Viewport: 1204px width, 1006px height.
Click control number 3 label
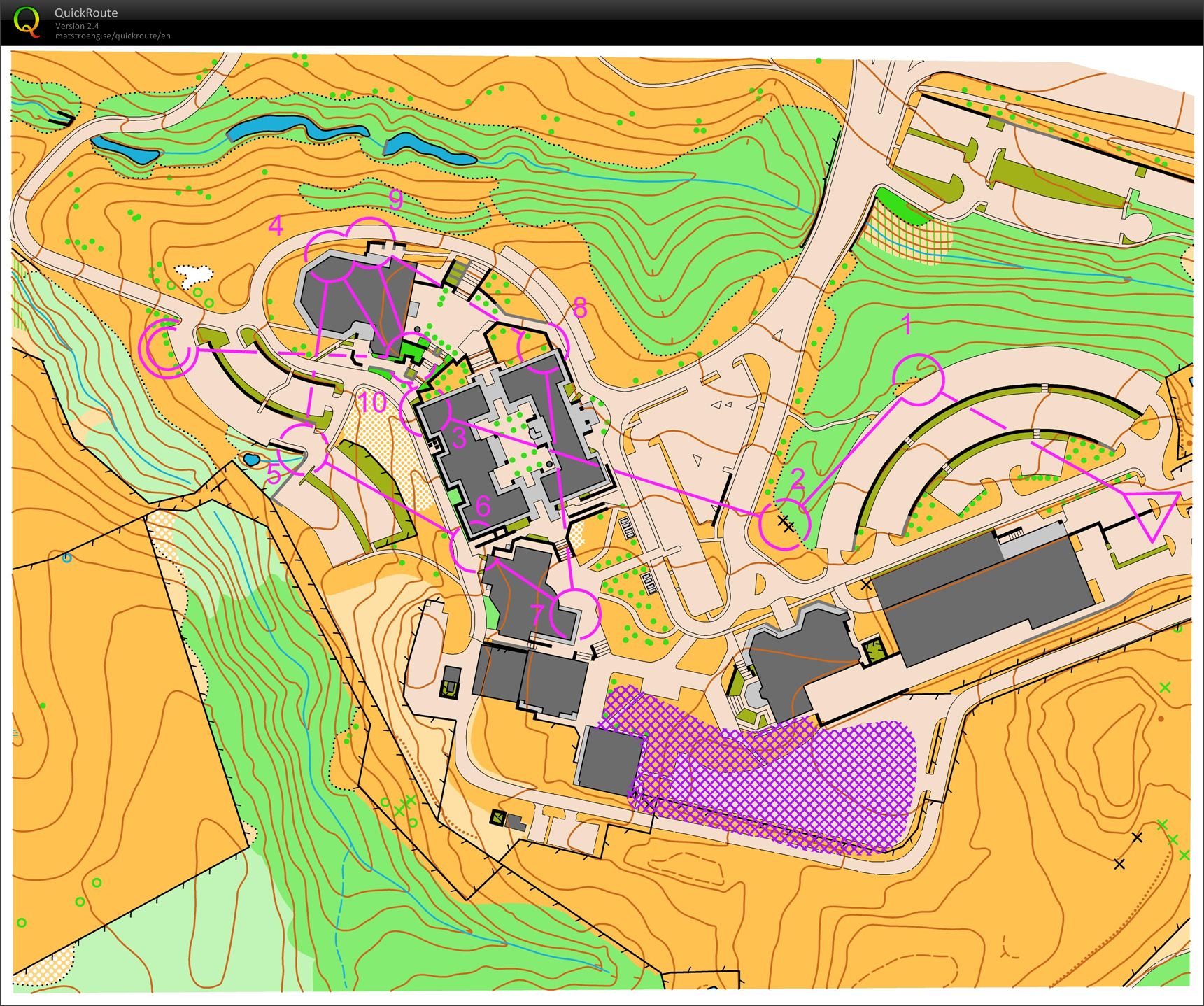(459, 437)
